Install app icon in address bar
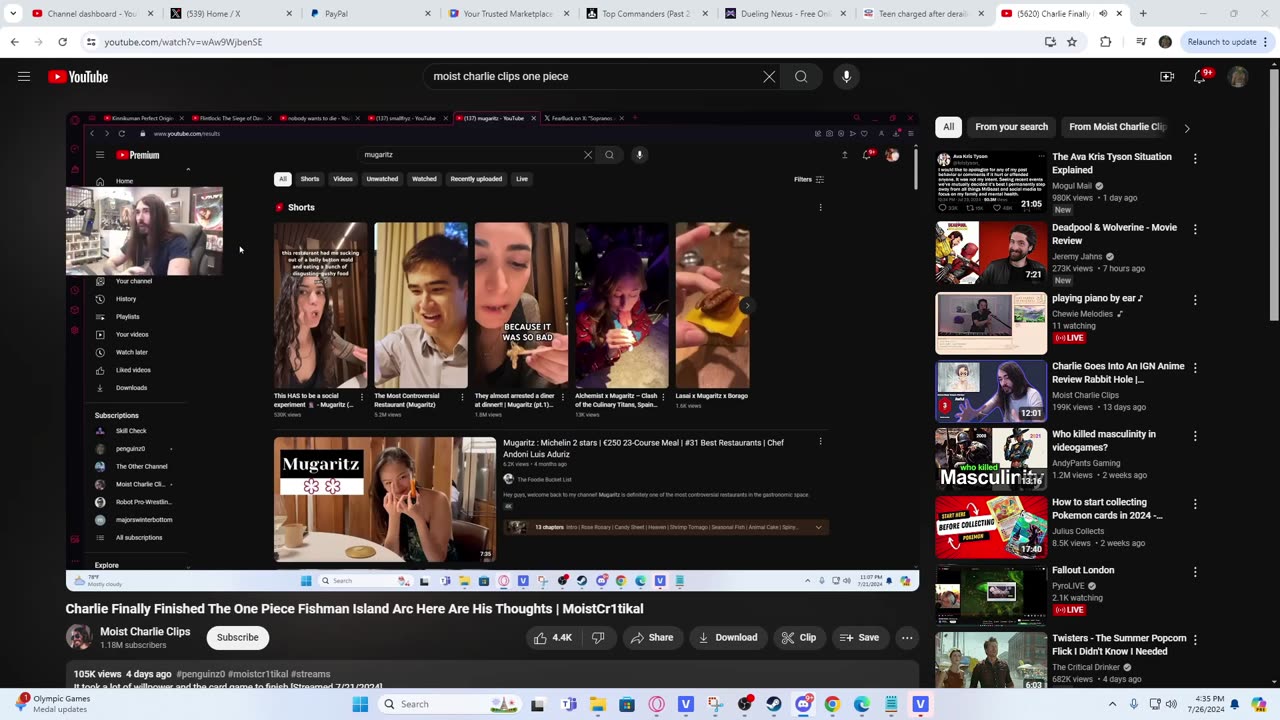 point(1050,42)
